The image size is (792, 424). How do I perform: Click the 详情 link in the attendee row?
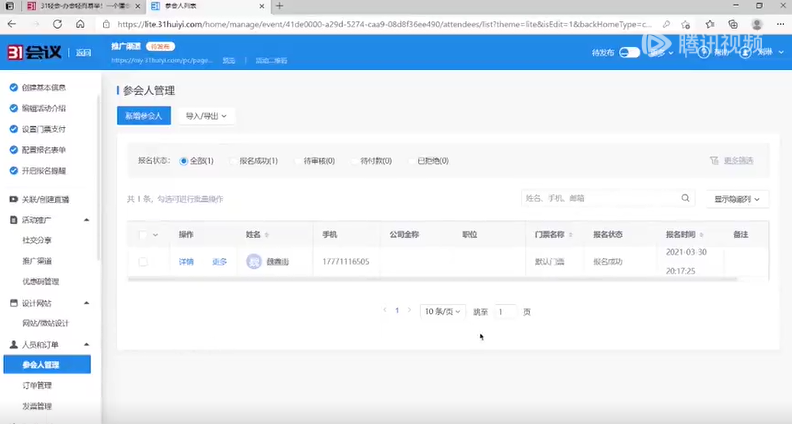click(x=186, y=261)
